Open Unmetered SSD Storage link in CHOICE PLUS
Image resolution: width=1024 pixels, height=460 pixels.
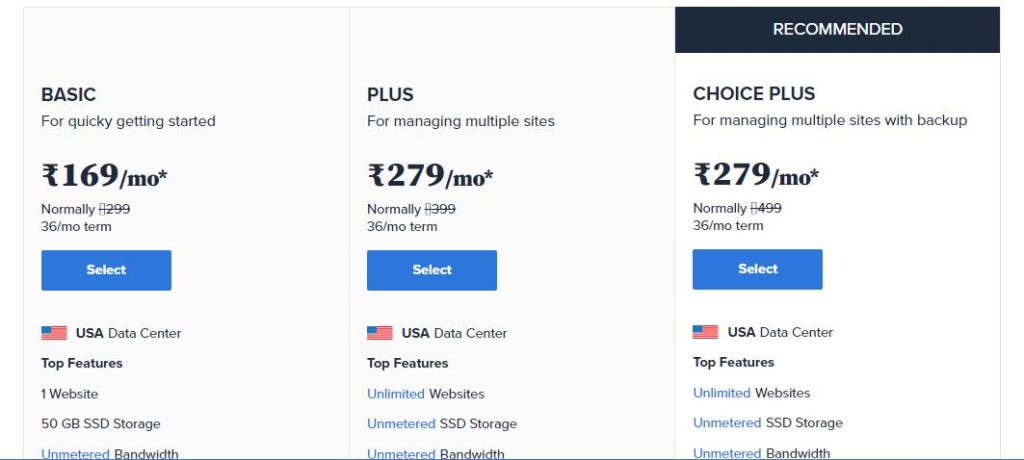(727, 423)
